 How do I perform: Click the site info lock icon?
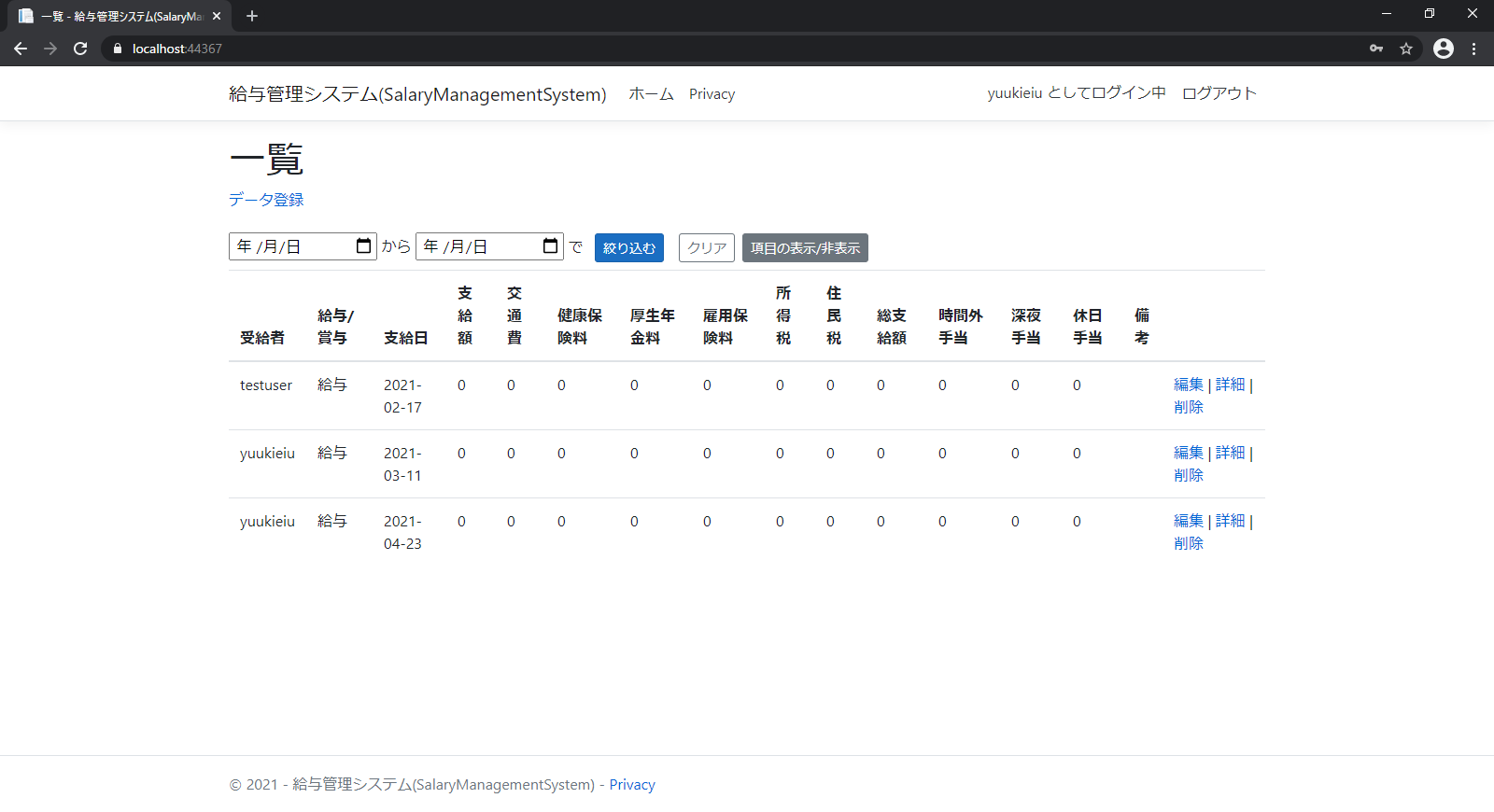(x=118, y=49)
